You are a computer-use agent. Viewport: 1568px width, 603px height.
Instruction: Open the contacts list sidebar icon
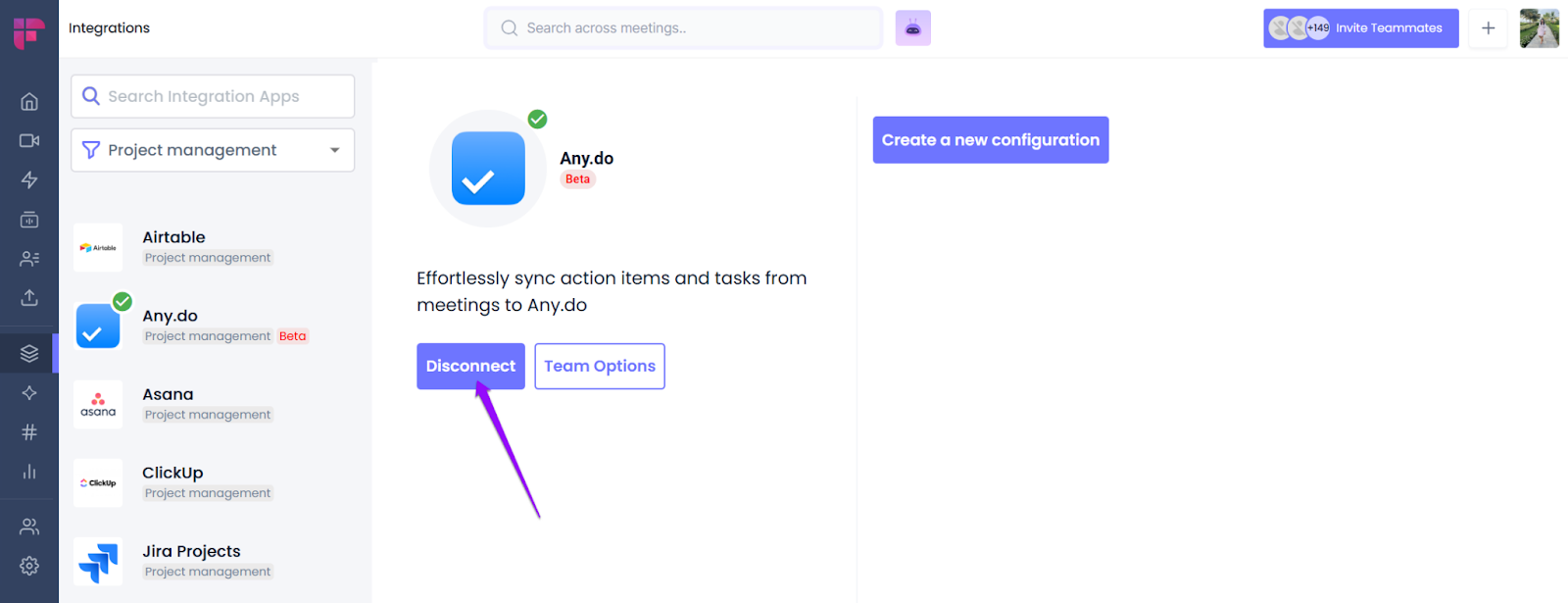(x=29, y=259)
